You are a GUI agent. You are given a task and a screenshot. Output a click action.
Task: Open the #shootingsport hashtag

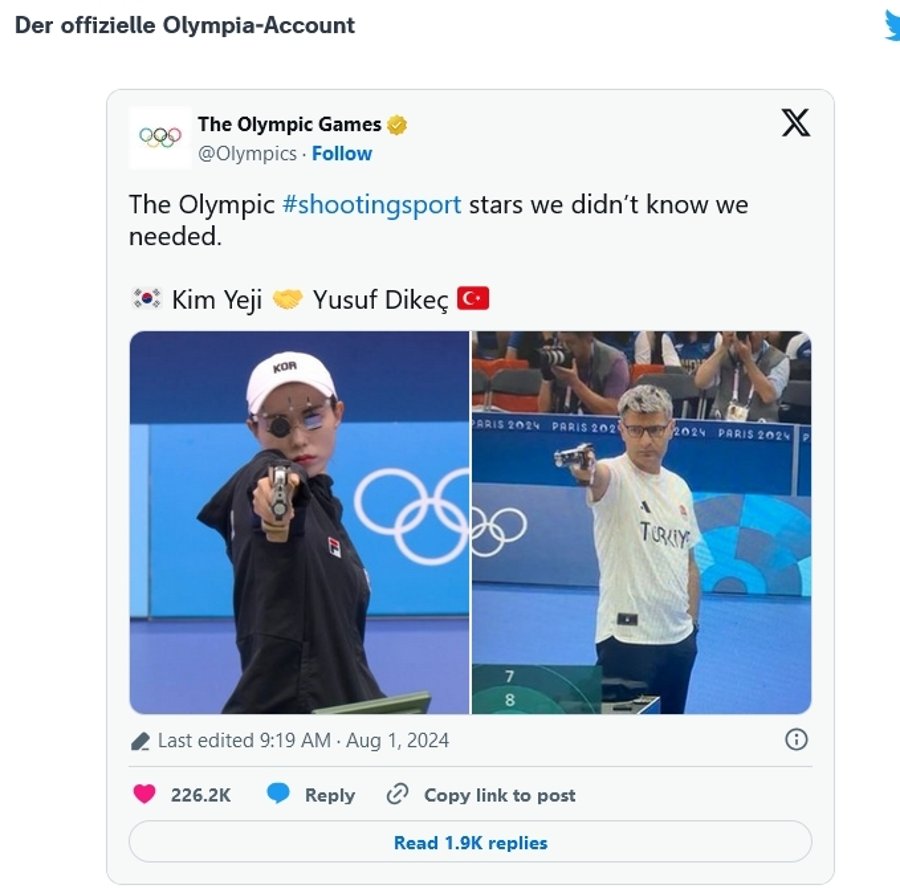pos(372,205)
